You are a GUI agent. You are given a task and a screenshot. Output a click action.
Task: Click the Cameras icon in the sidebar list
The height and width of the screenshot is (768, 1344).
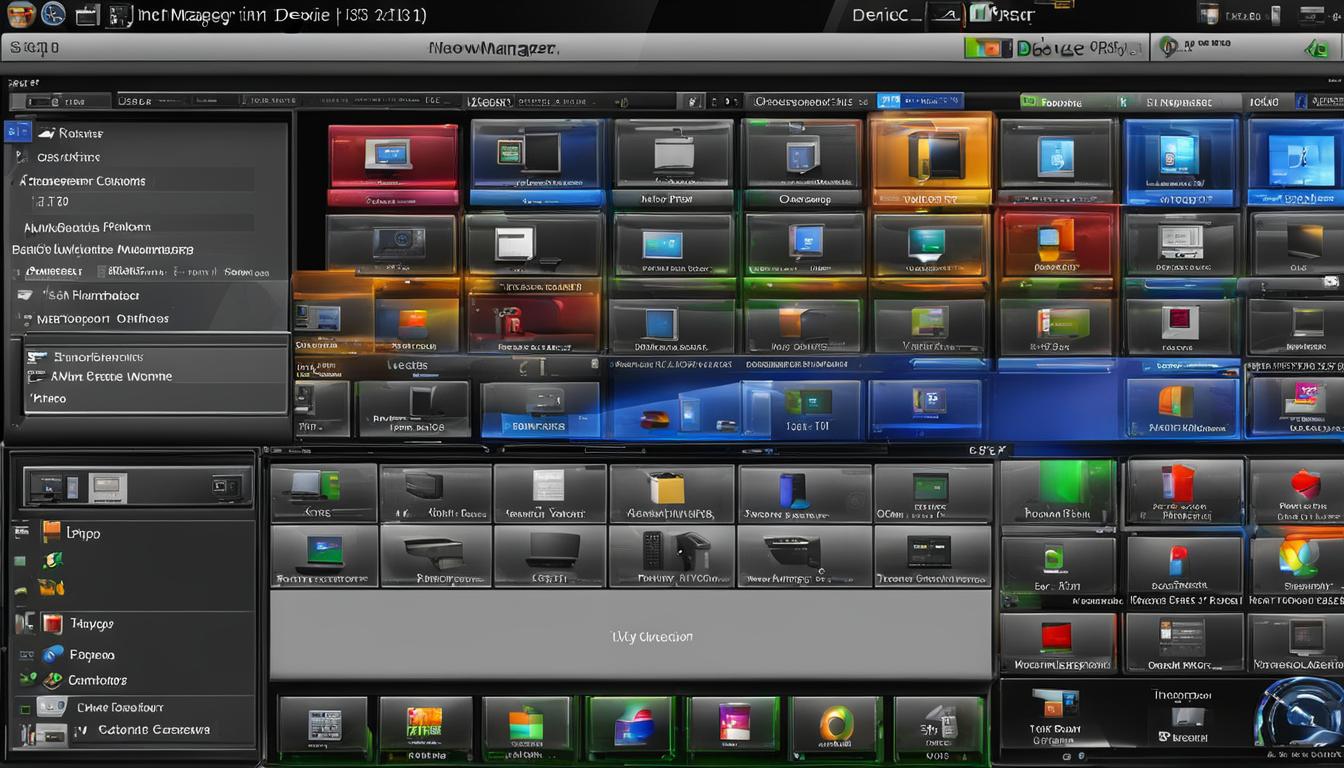click(50, 680)
